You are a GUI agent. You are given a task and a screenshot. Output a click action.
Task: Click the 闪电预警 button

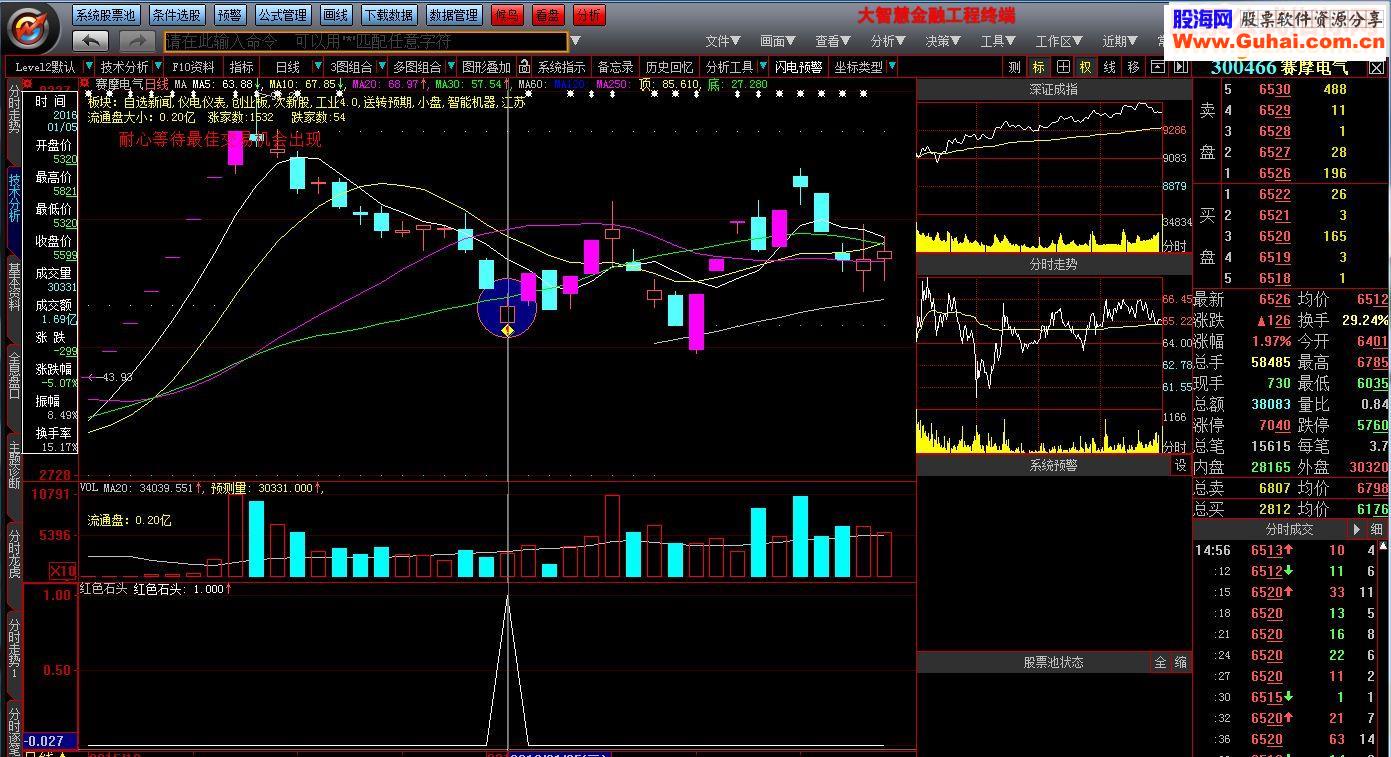click(x=799, y=67)
